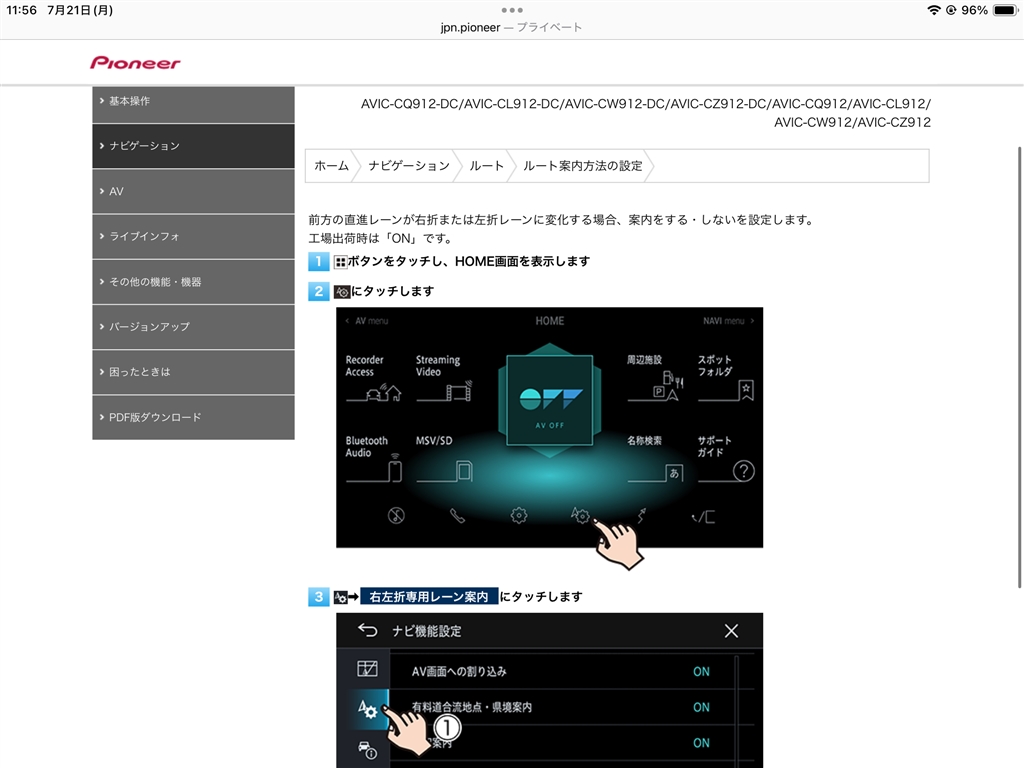Go to ルート案内方法の設定 breadcrumb
The image size is (1024, 768).
pyautogui.click(x=583, y=166)
